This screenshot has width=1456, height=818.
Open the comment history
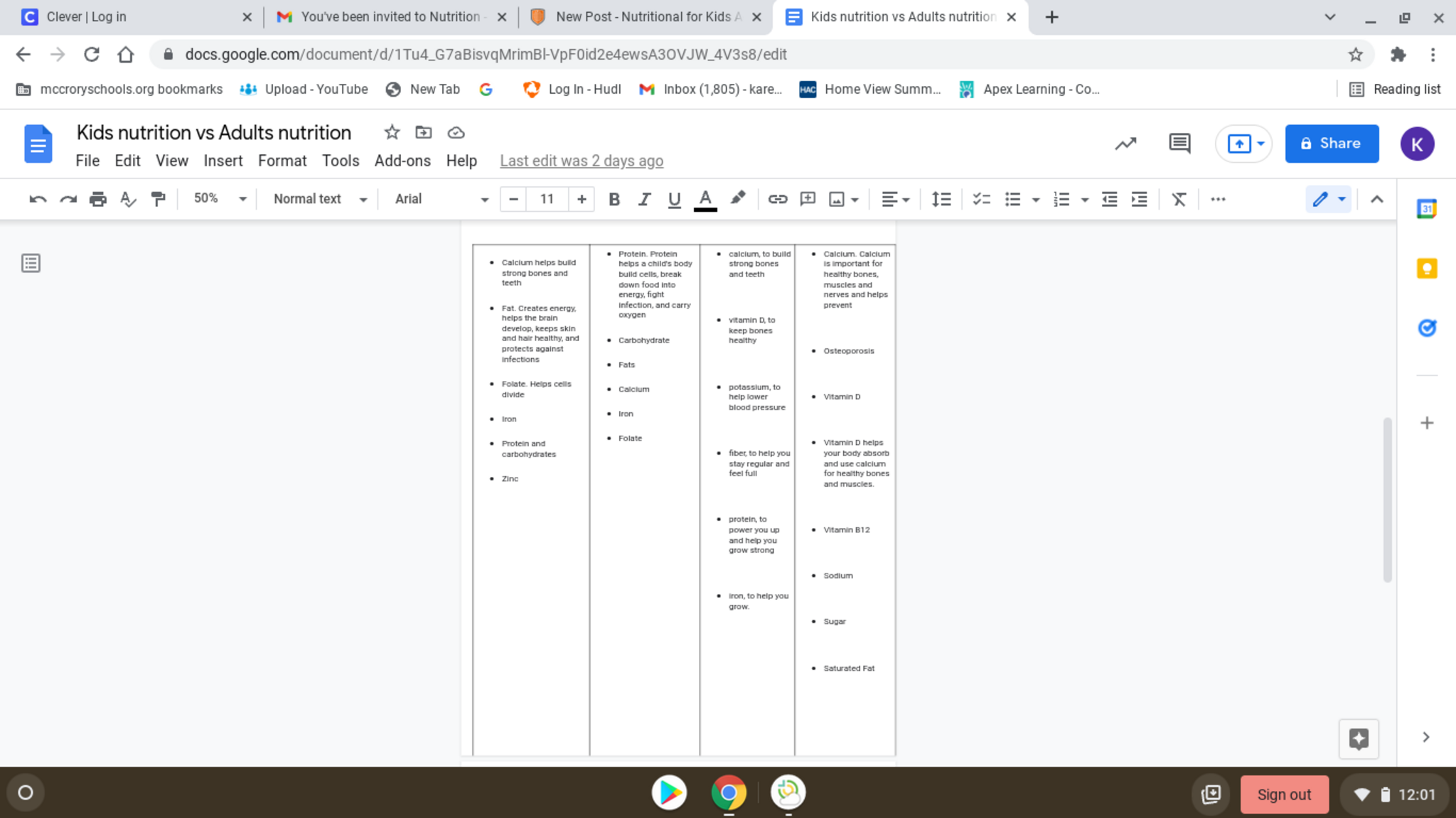pyautogui.click(x=1179, y=144)
